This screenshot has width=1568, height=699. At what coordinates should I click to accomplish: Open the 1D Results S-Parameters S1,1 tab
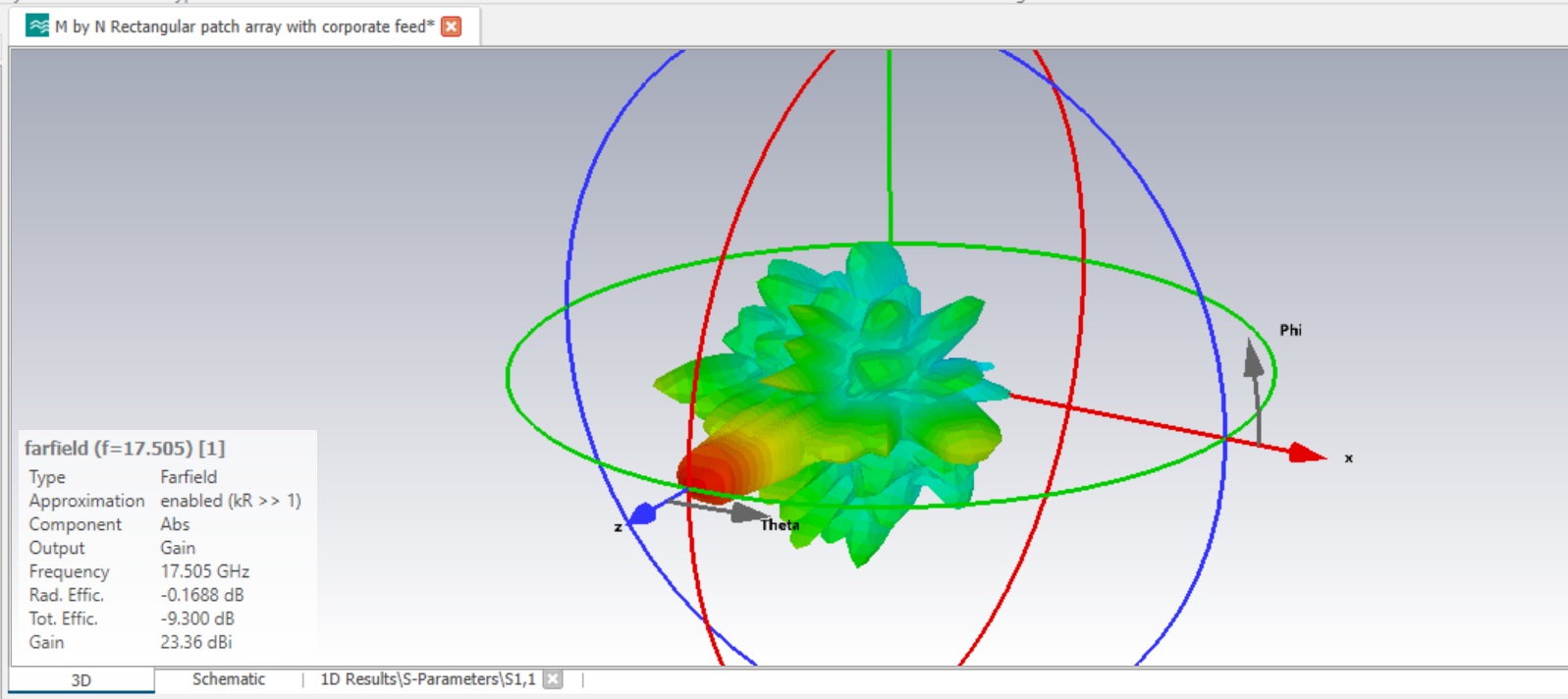coord(428,679)
